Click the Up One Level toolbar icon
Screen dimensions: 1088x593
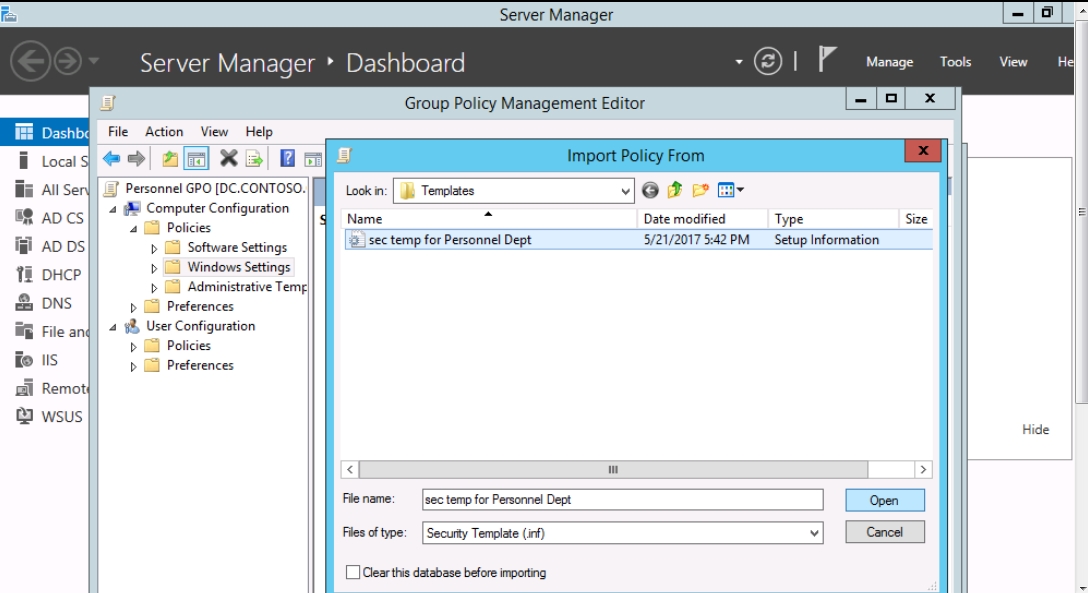[x=170, y=158]
